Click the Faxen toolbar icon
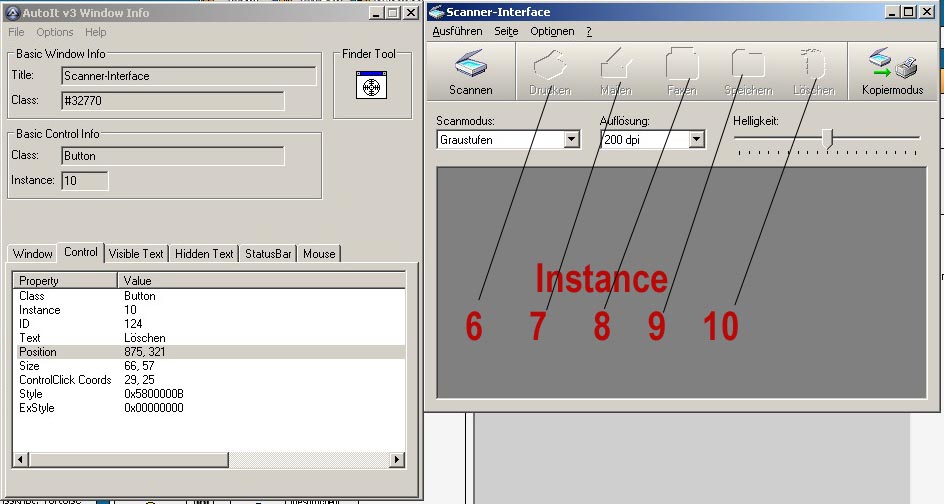This screenshot has width=944, height=504. (x=682, y=66)
